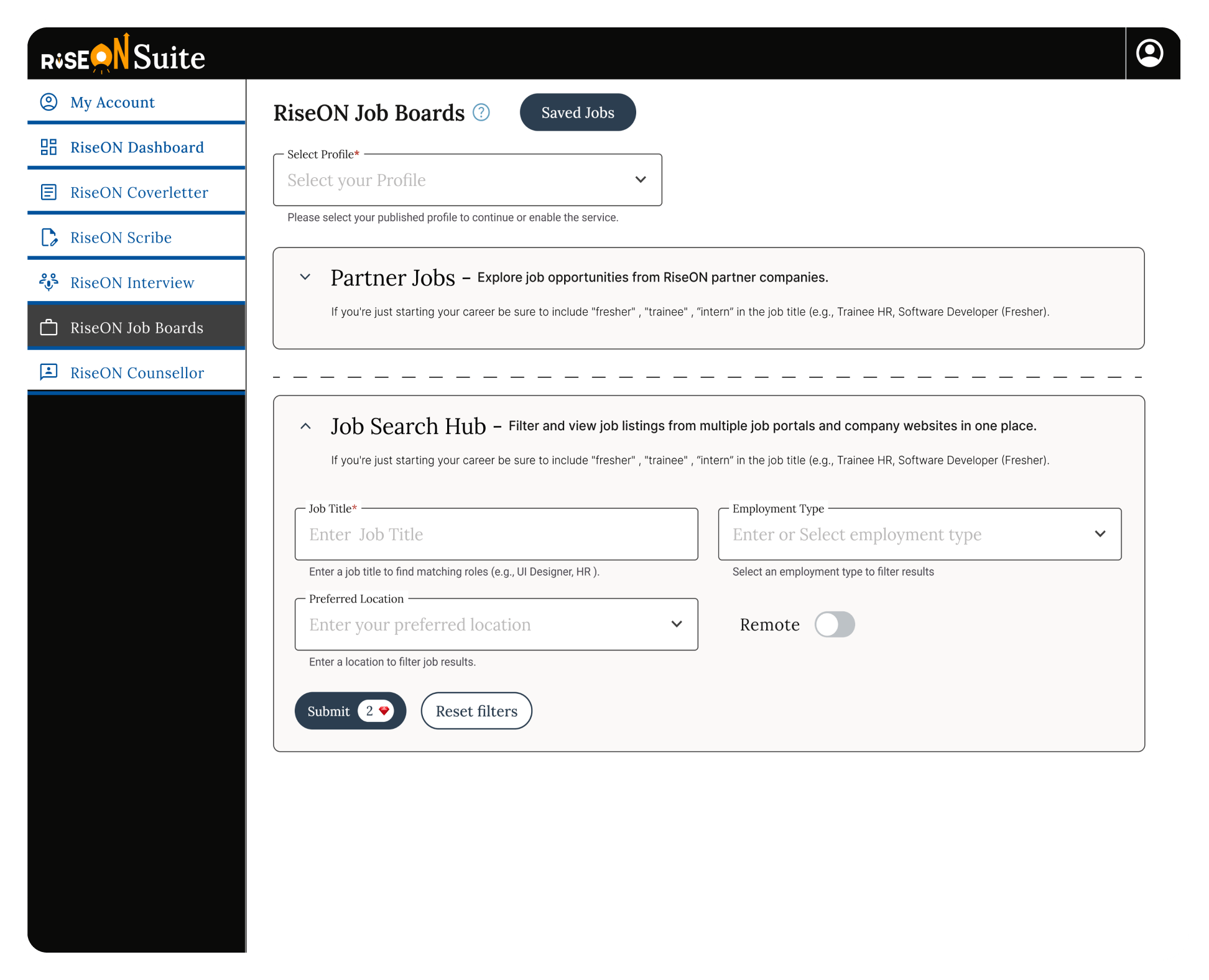Click the help icon beside RiseON Job Boards title
This screenshot has height=980, width=1209.
(x=480, y=113)
